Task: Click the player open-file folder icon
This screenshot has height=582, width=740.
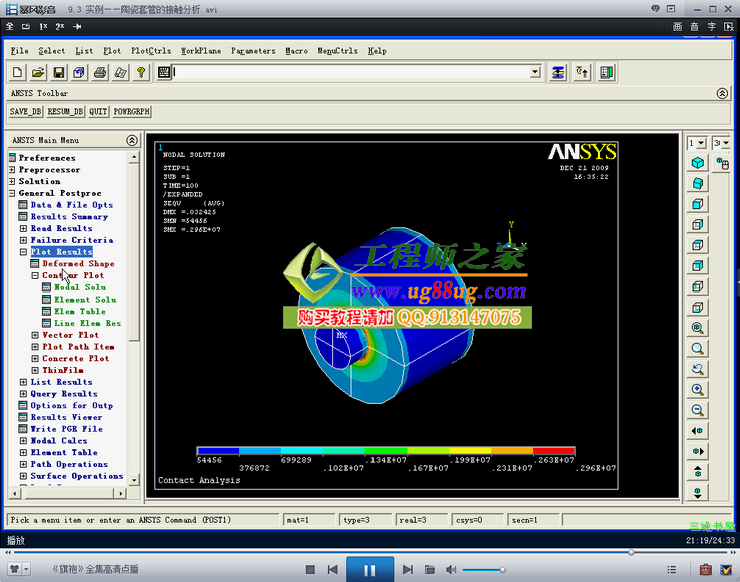Action: (x=429, y=570)
